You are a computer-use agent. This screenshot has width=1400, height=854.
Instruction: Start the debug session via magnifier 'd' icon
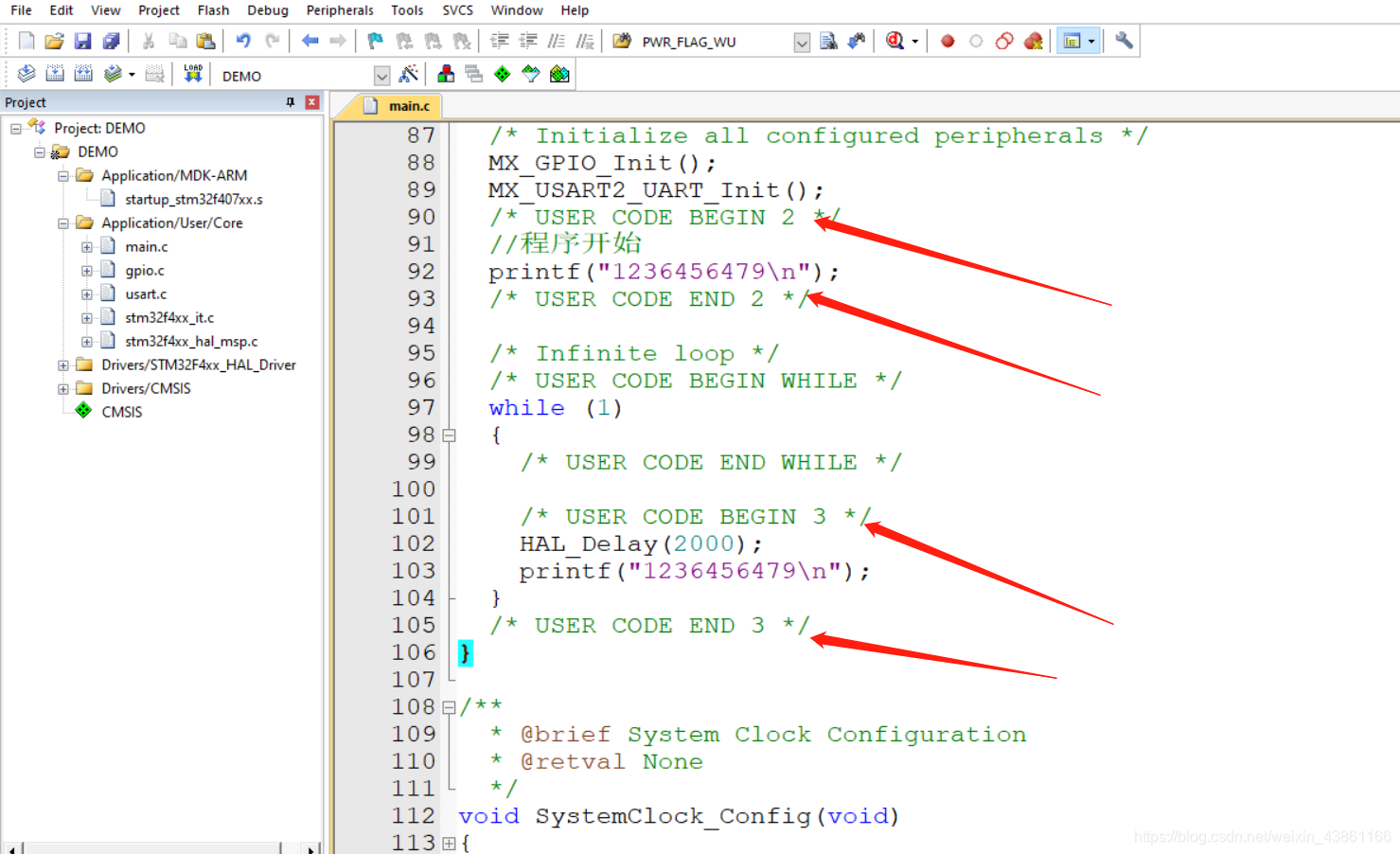pos(895,41)
